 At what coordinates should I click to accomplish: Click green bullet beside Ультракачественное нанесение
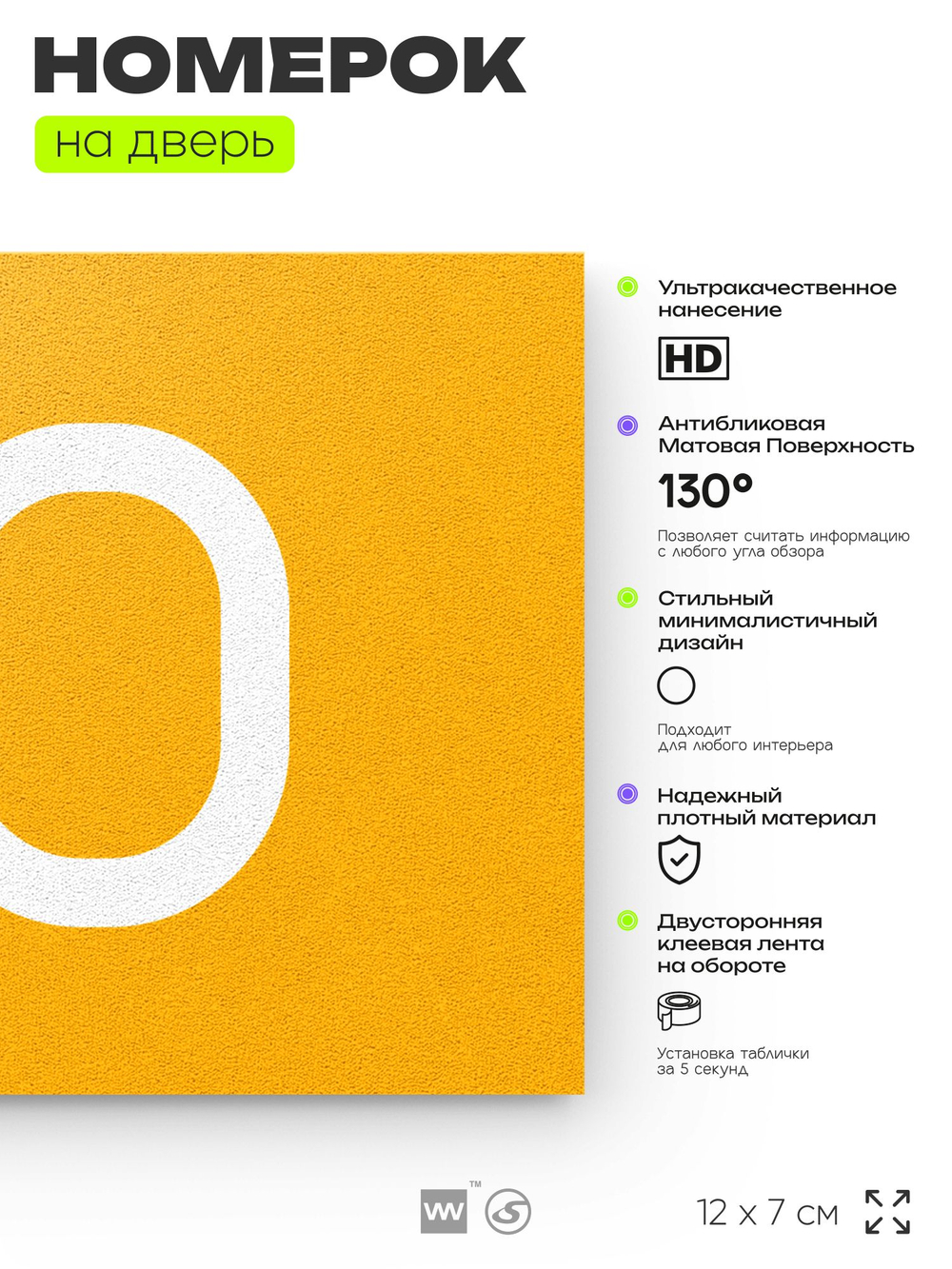point(627,287)
